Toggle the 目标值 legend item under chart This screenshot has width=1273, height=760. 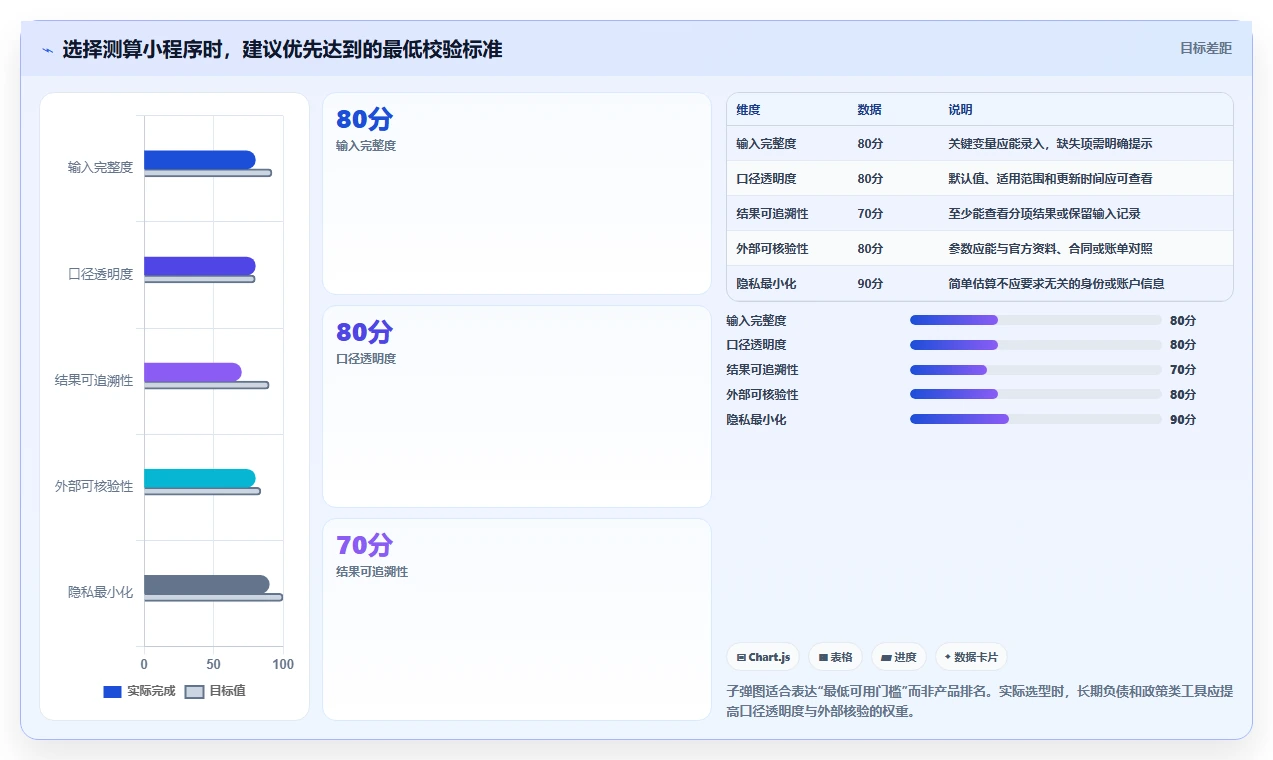(x=216, y=691)
